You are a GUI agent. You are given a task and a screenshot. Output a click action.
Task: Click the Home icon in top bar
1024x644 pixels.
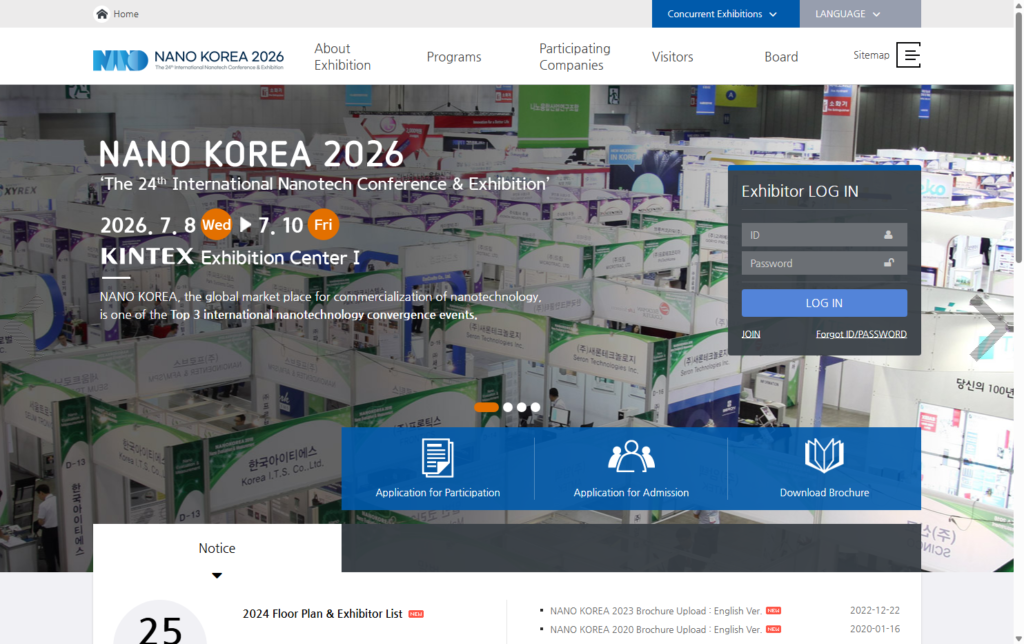[x=102, y=14]
